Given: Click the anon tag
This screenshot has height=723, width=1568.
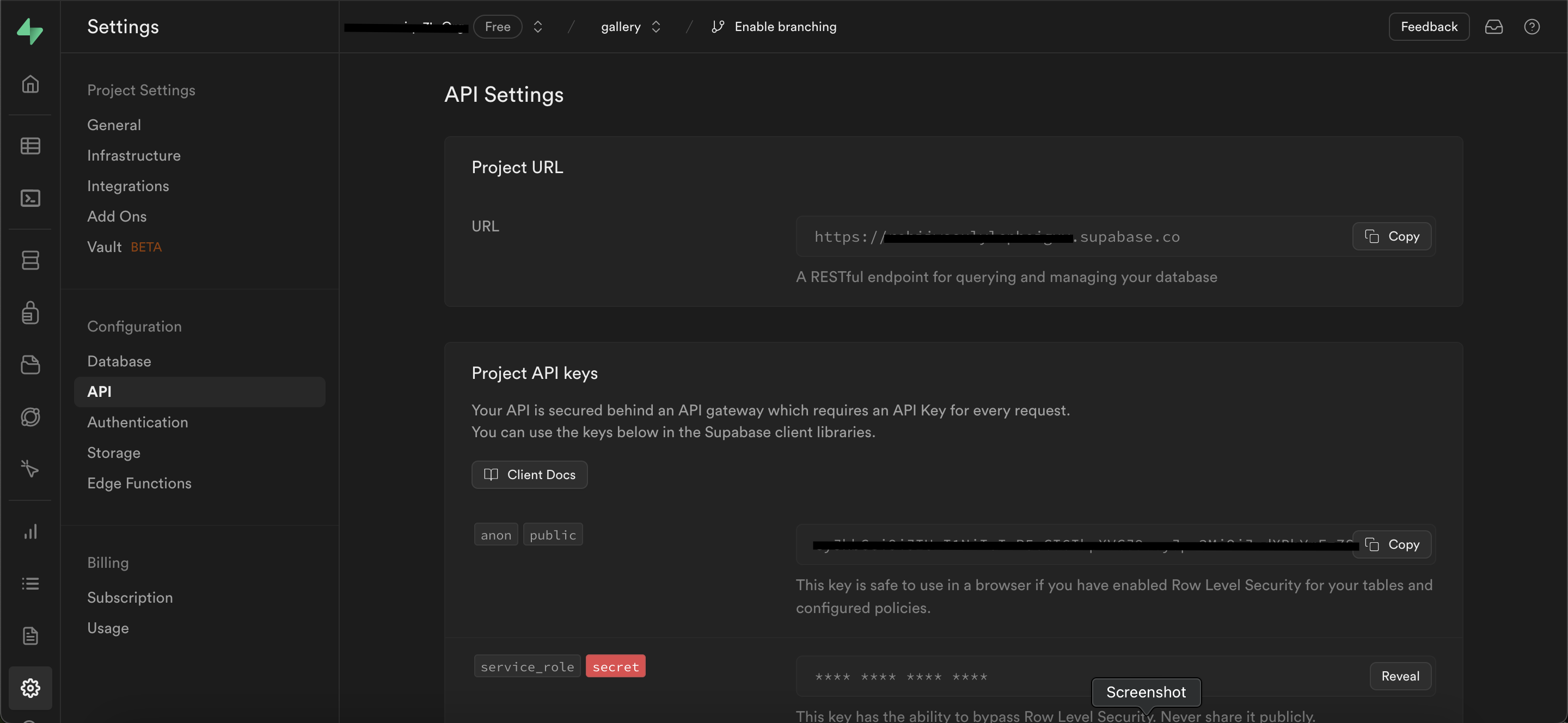Looking at the screenshot, I should [x=496, y=534].
